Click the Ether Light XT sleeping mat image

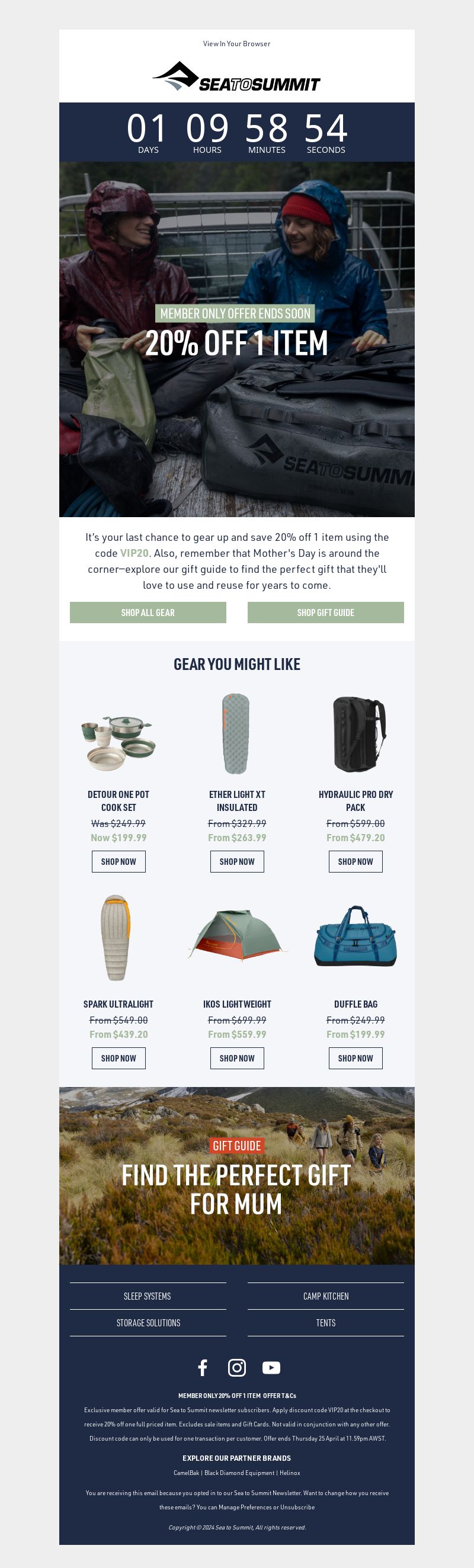point(236,733)
